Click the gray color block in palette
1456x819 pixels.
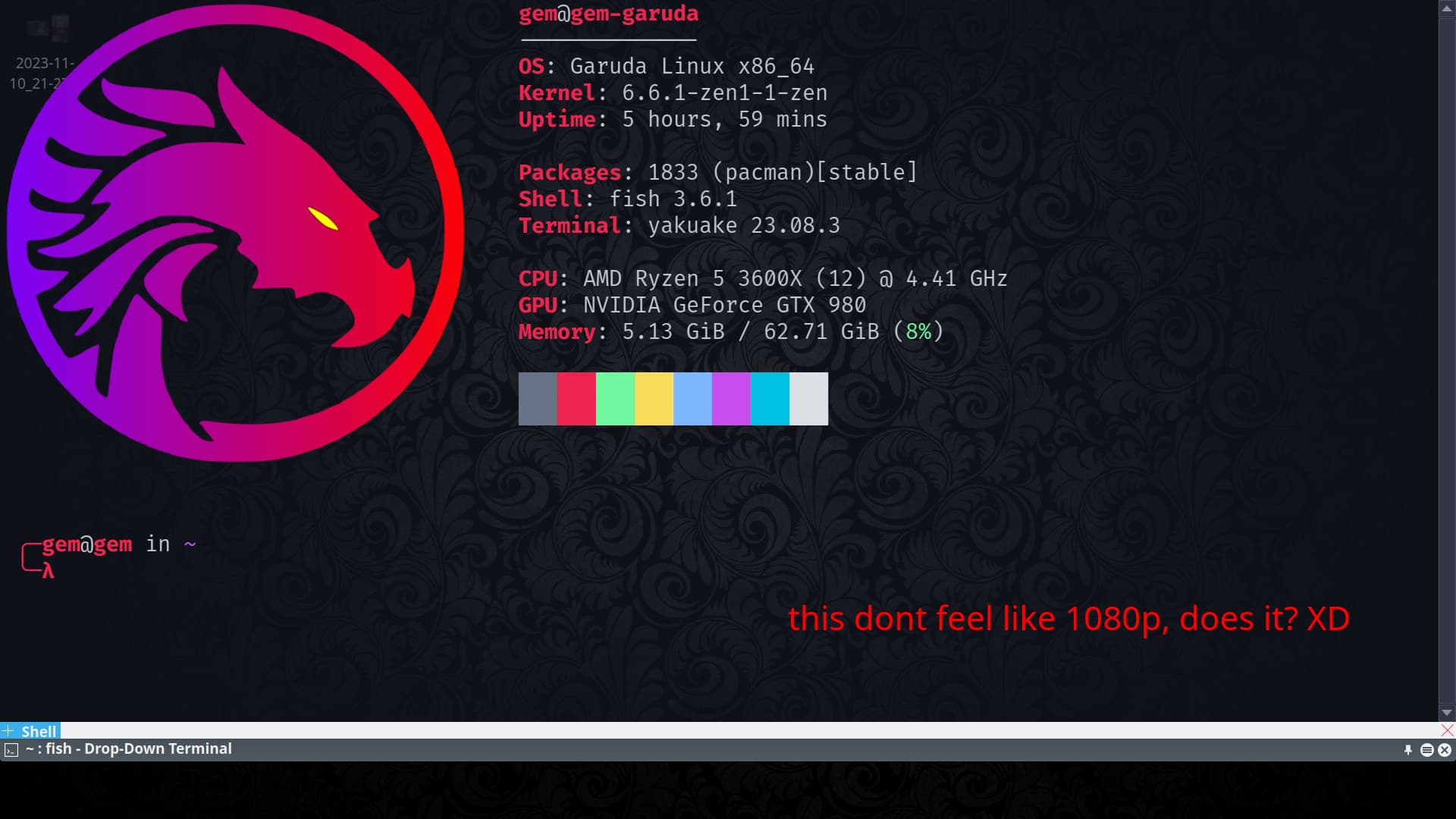(x=538, y=399)
